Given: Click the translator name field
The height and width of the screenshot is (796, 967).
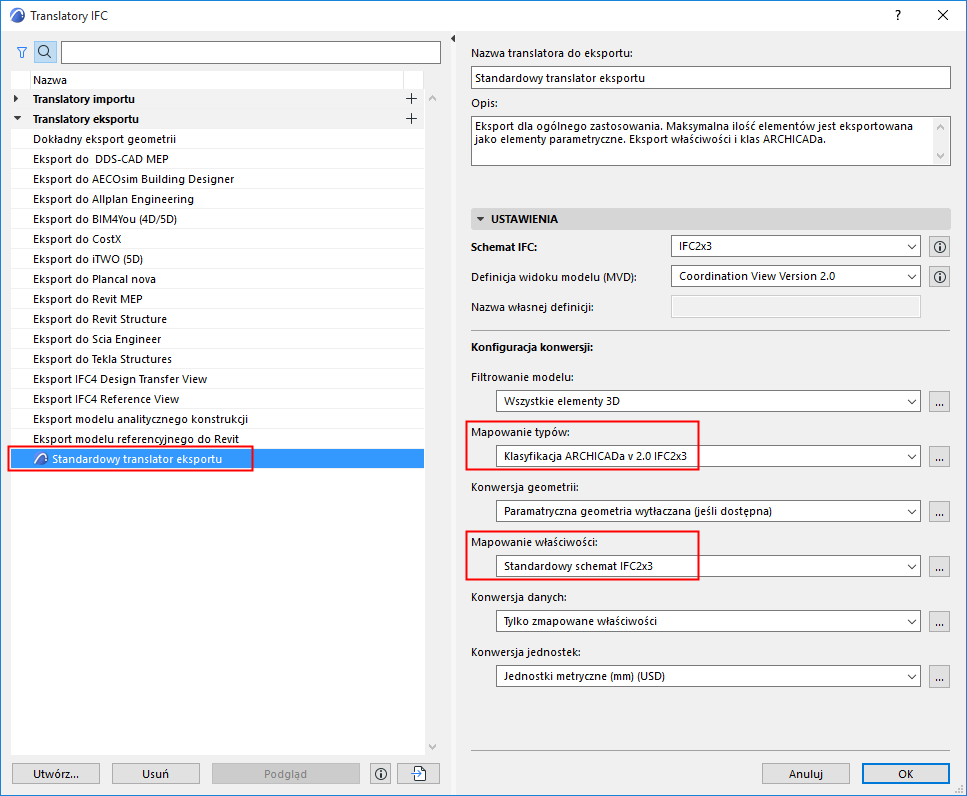Looking at the screenshot, I should 710,78.
